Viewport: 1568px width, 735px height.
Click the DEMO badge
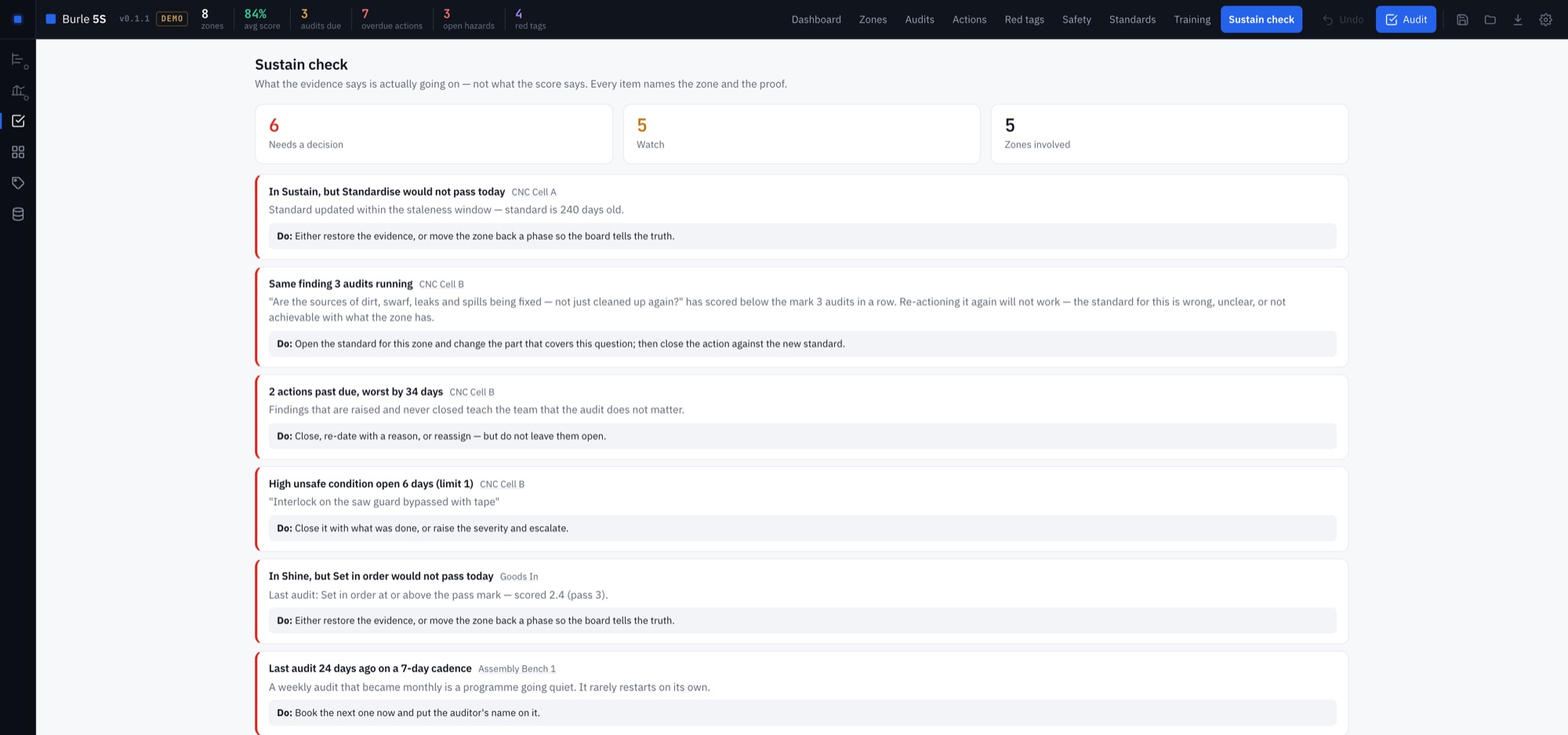pyautogui.click(x=172, y=19)
